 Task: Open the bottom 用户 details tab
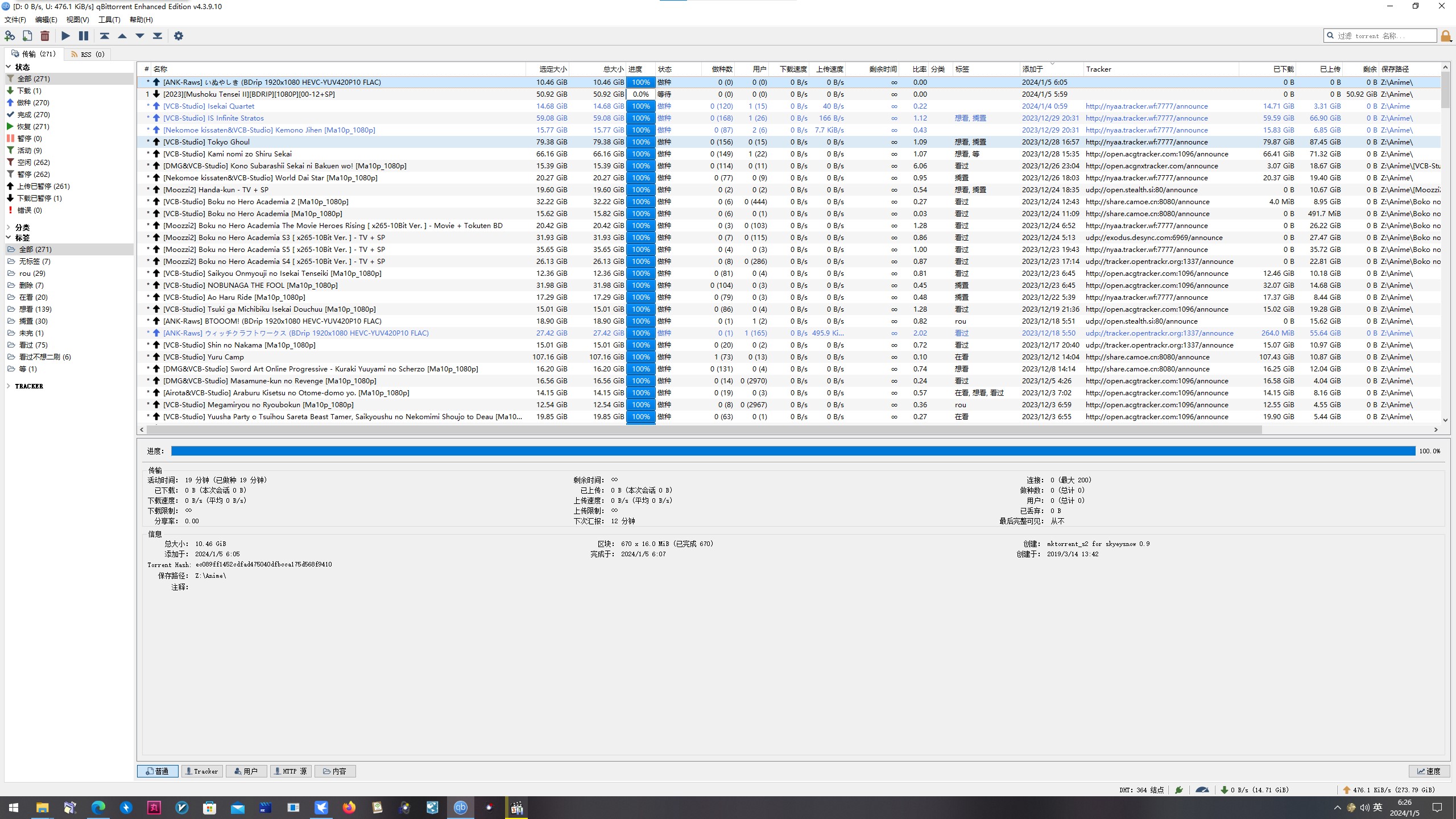click(x=246, y=771)
